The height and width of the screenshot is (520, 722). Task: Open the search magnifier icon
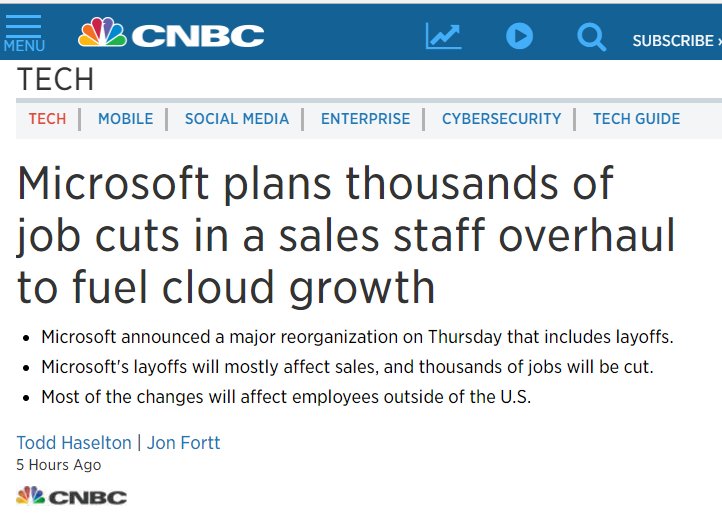pos(591,37)
